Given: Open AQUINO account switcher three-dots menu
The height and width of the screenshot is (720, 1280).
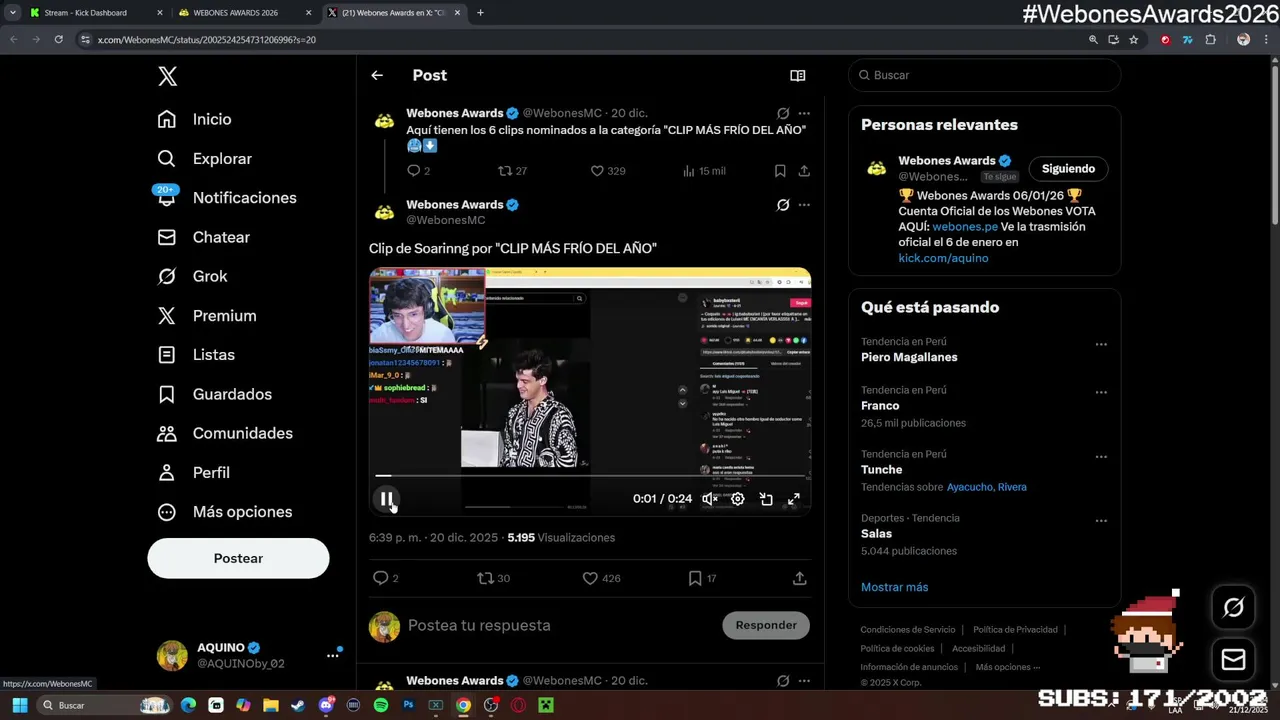Looking at the screenshot, I should (332, 656).
